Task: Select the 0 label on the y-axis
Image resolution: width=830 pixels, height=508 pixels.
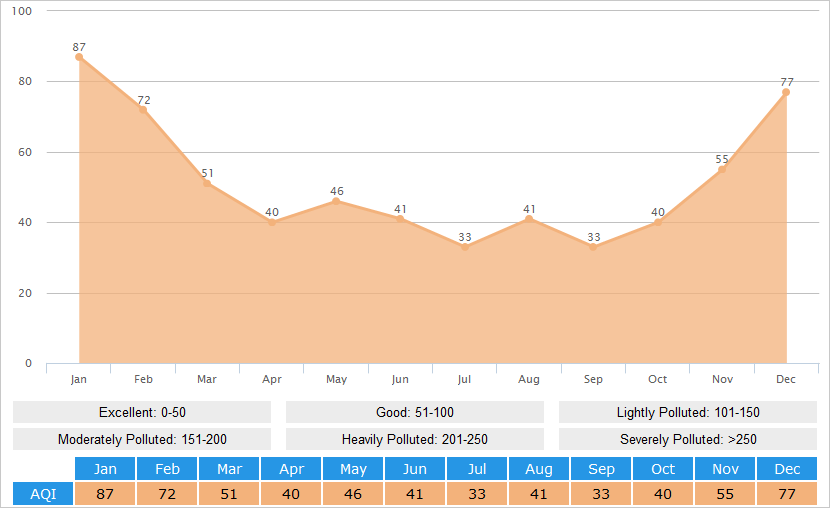Action: 29,364
